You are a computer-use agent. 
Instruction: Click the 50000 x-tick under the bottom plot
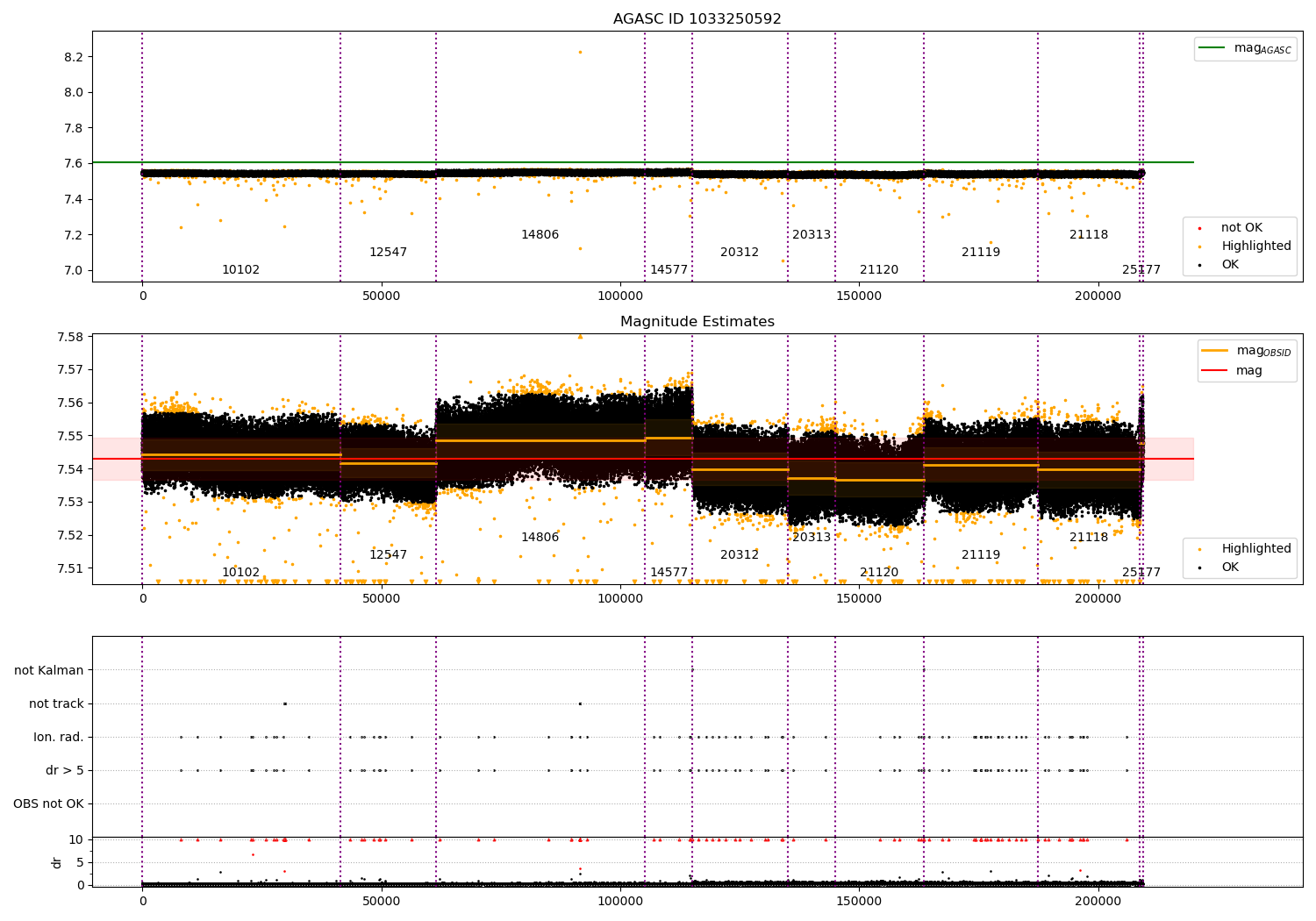(x=382, y=901)
